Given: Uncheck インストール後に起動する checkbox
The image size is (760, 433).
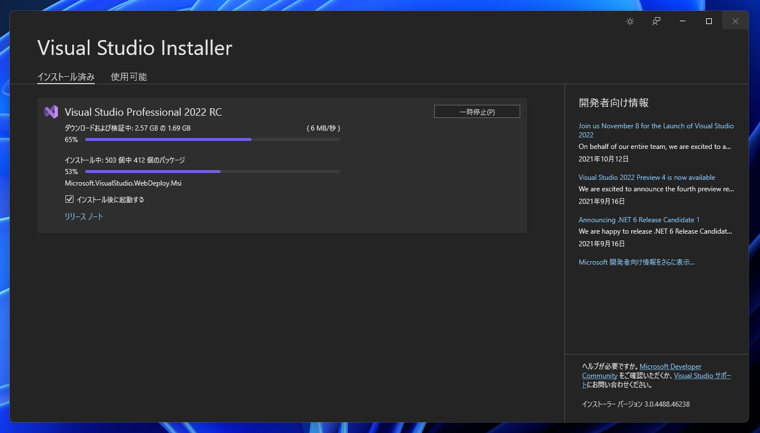Looking at the screenshot, I should tap(69, 199).
